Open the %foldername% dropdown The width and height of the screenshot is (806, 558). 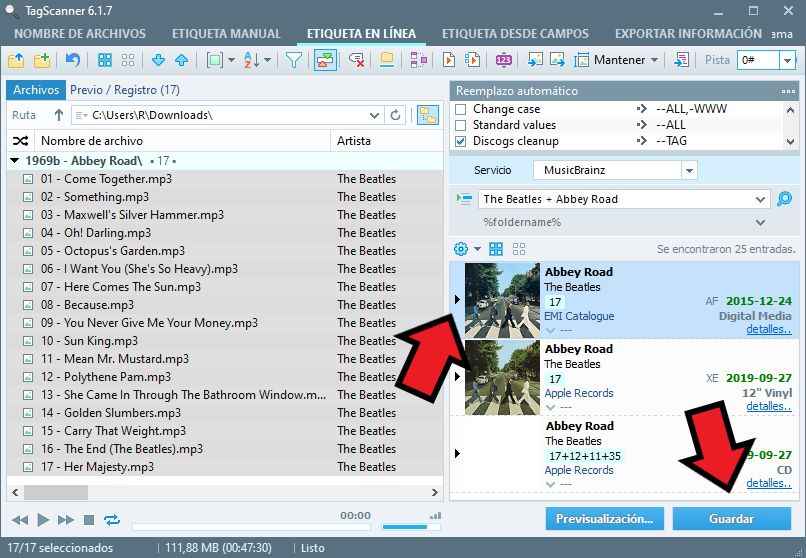pyautogui.click(x=760, y=222)
